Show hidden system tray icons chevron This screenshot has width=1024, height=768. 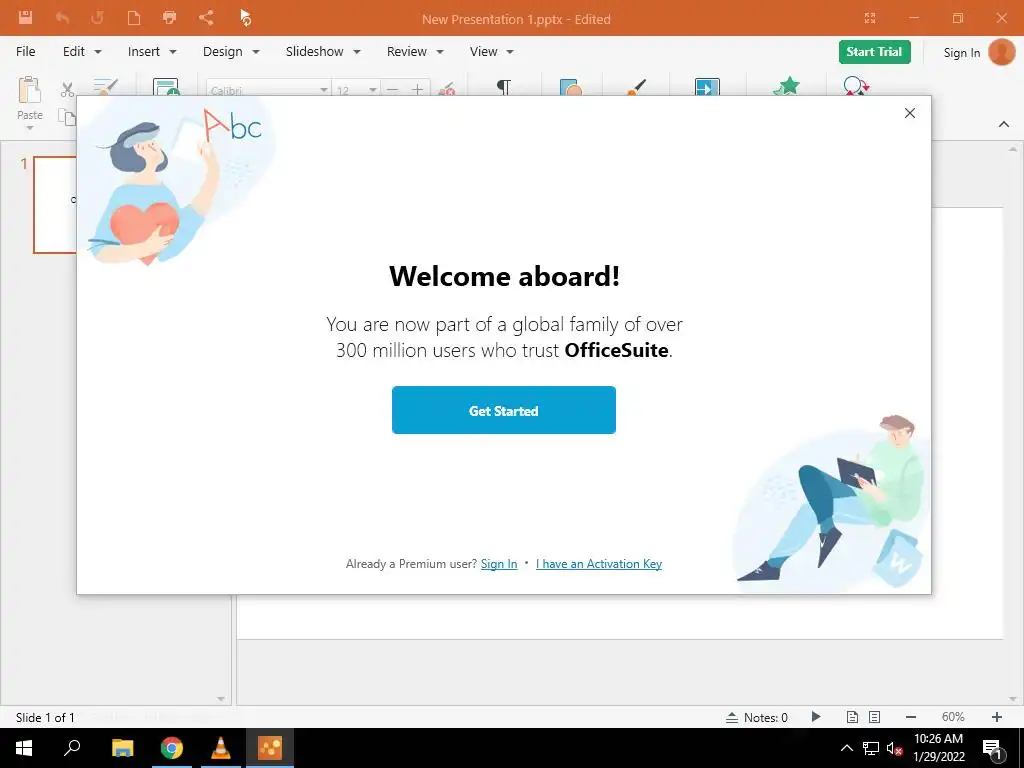coord(846,748)
